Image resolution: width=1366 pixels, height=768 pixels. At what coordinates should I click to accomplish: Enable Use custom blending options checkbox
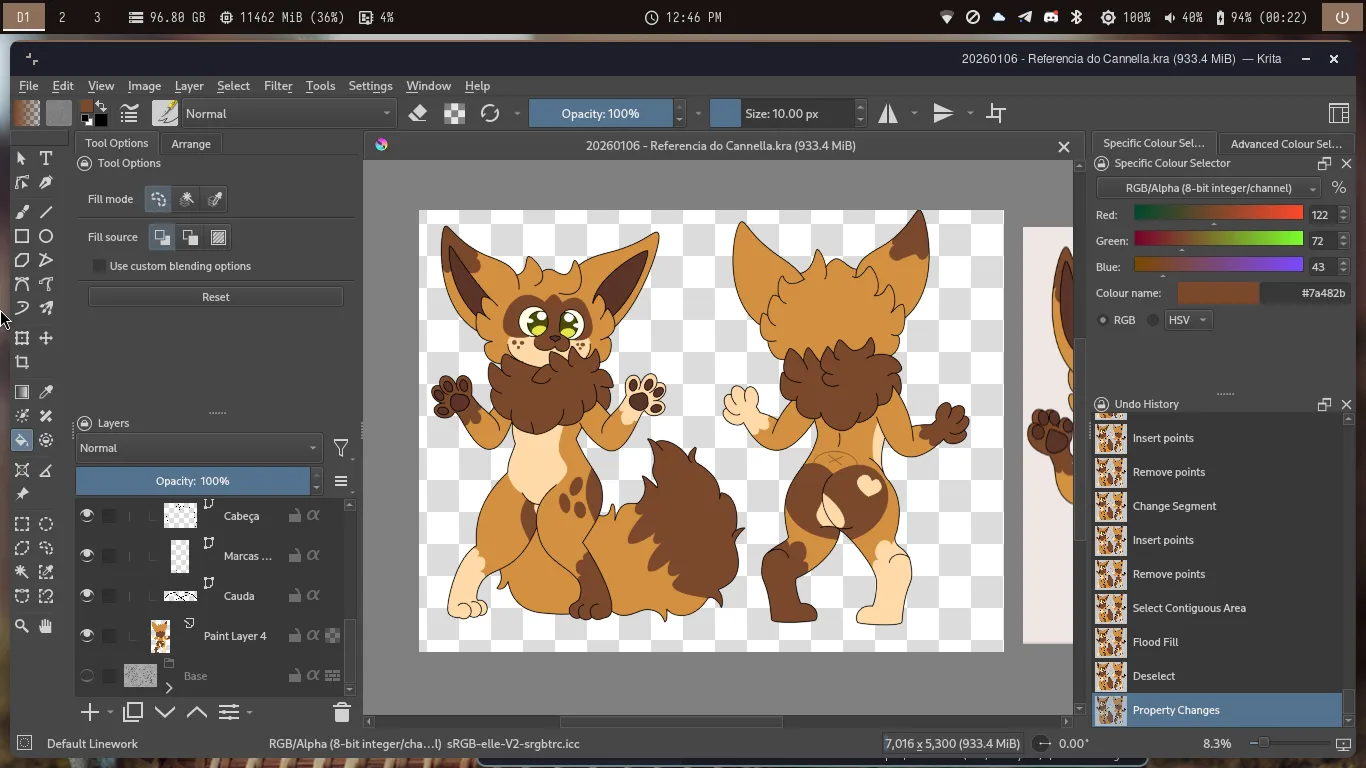click(99, 266)
